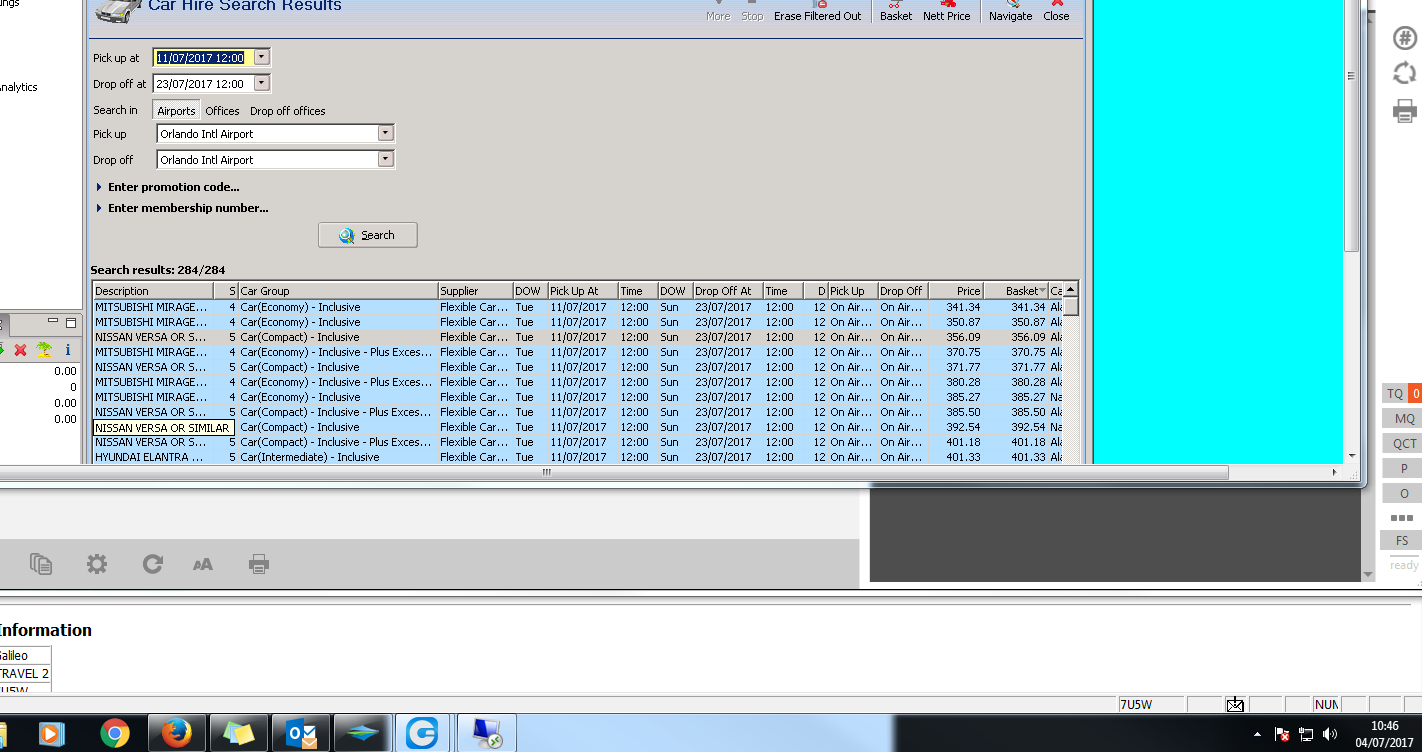Click the blue info icon
This screenshot has height=752, width=1422.
[68, 350]
